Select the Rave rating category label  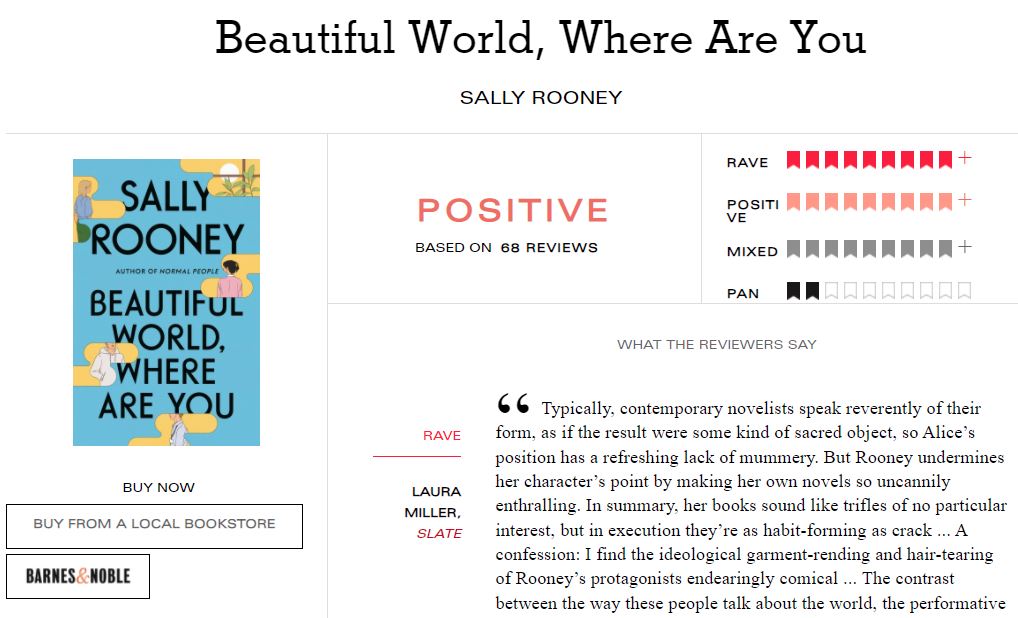click(x=747, y=162)
